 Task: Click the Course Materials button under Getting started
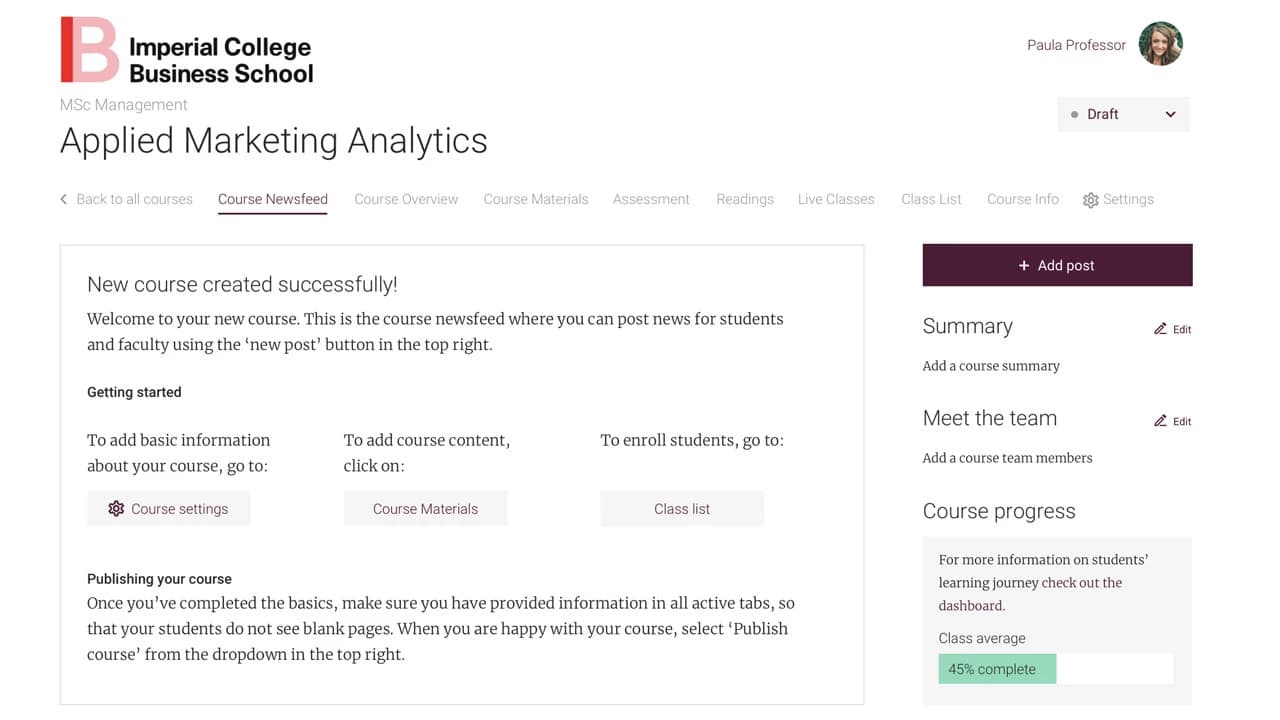425,509
